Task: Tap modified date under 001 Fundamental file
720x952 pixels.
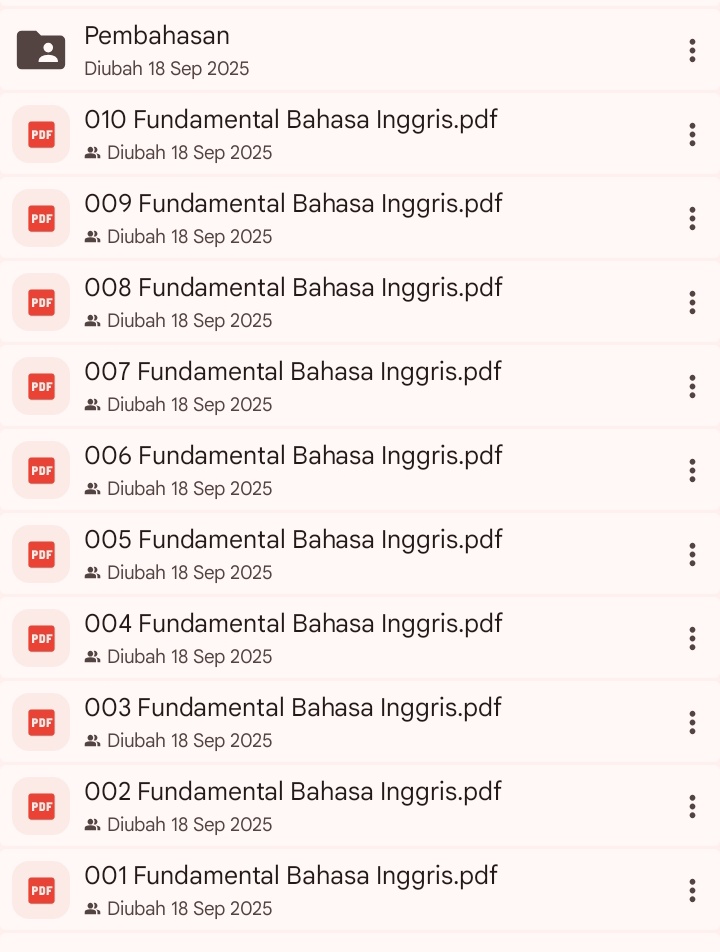Action: (189, 909)
